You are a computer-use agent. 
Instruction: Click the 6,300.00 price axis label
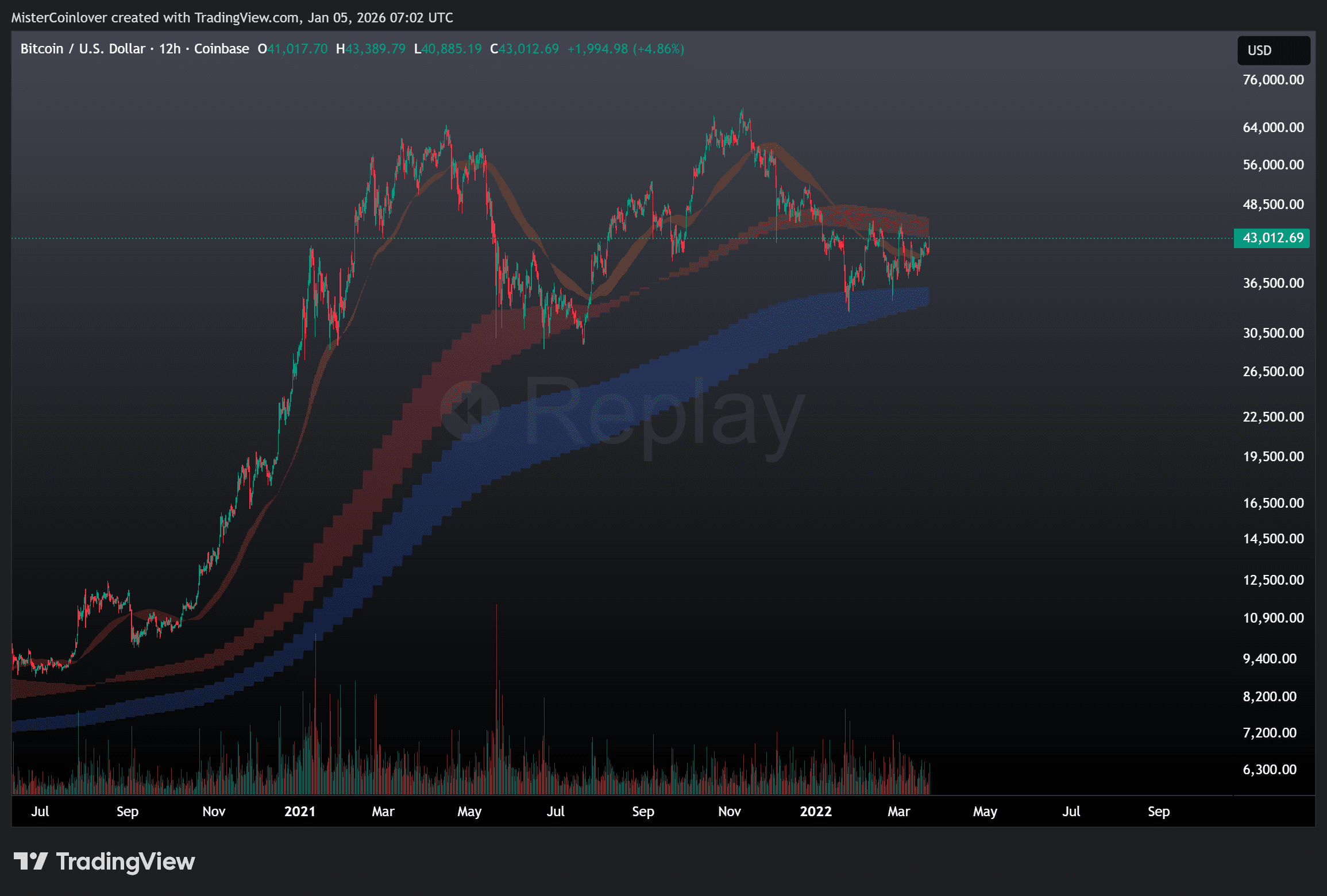pos(1270,770)
